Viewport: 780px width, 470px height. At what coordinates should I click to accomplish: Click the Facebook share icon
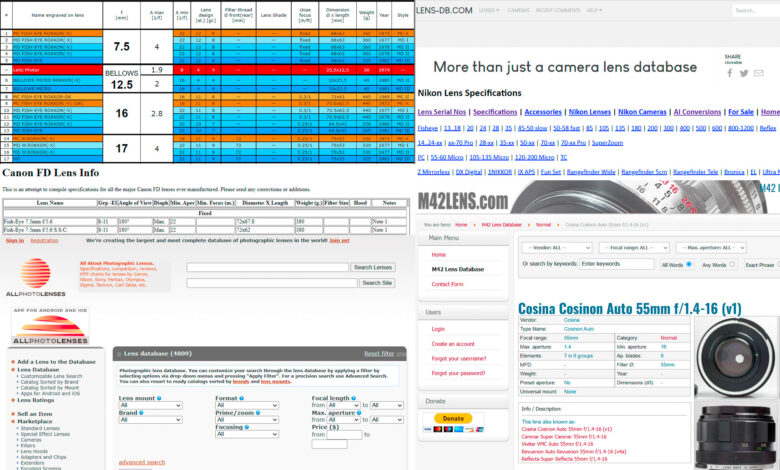point(730,73)
